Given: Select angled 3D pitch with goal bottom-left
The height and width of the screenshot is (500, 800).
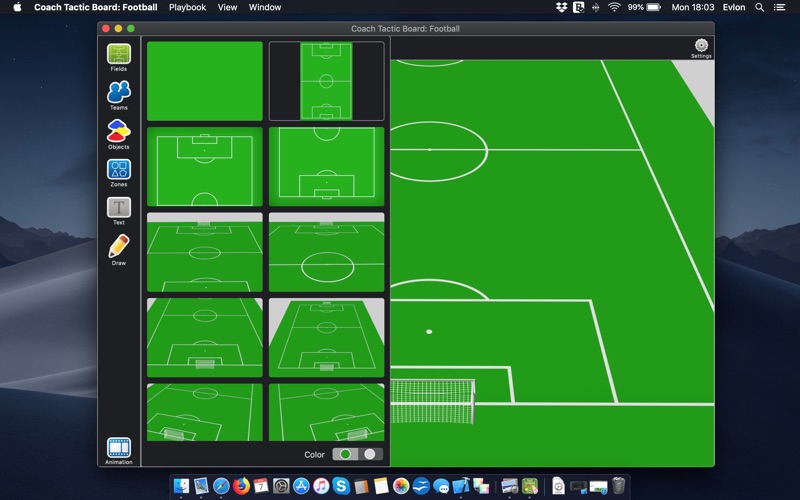Looking at the screenshot, I should [205, 412].
